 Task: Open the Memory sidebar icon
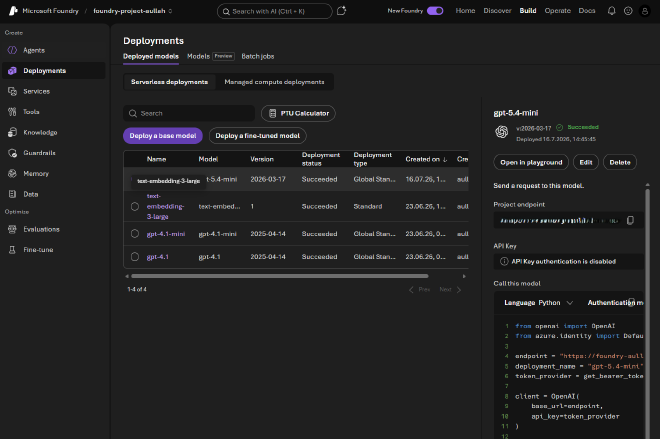(x=12, y=173)
